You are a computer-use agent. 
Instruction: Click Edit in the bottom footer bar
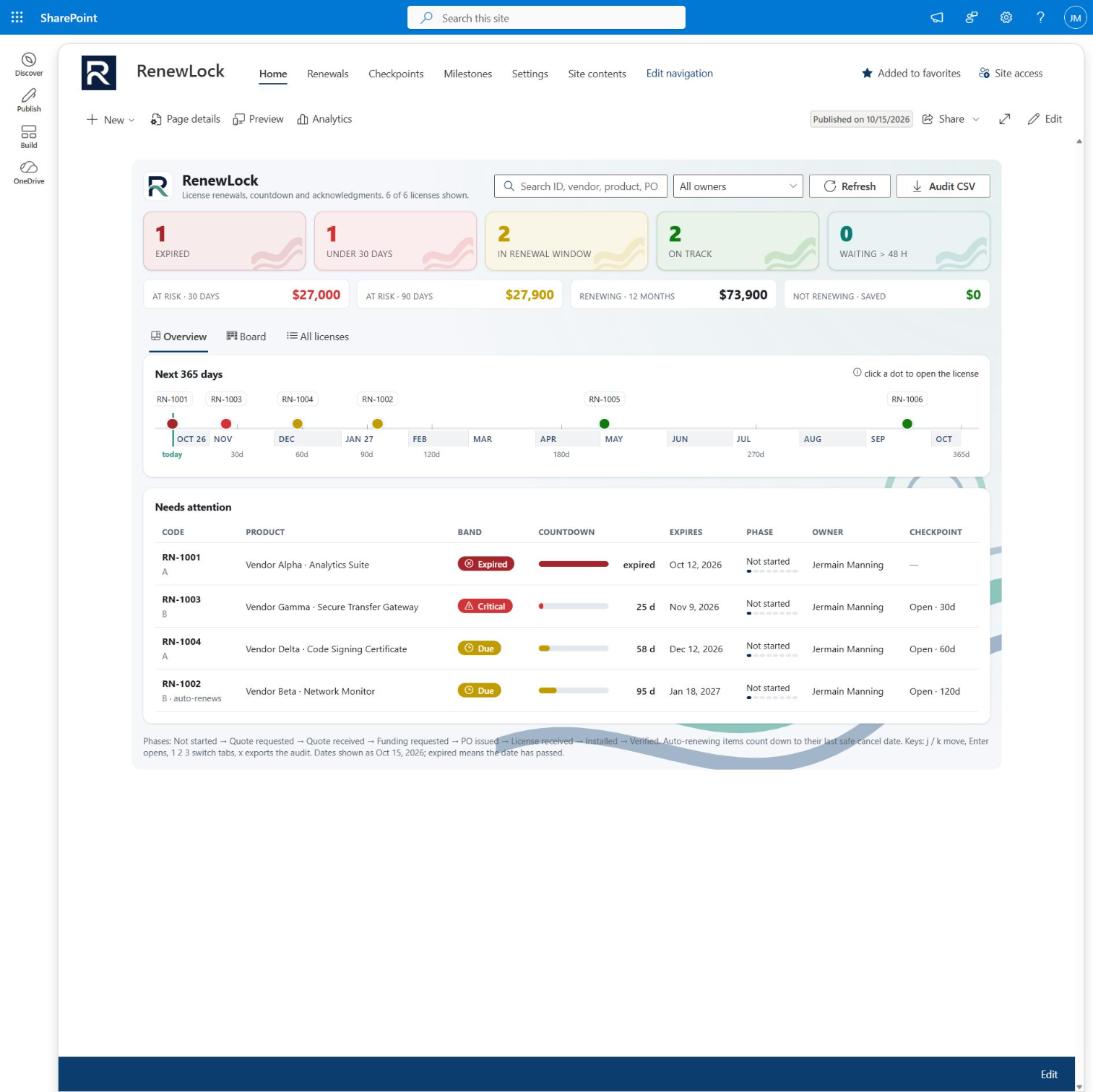(1049, 1075)
